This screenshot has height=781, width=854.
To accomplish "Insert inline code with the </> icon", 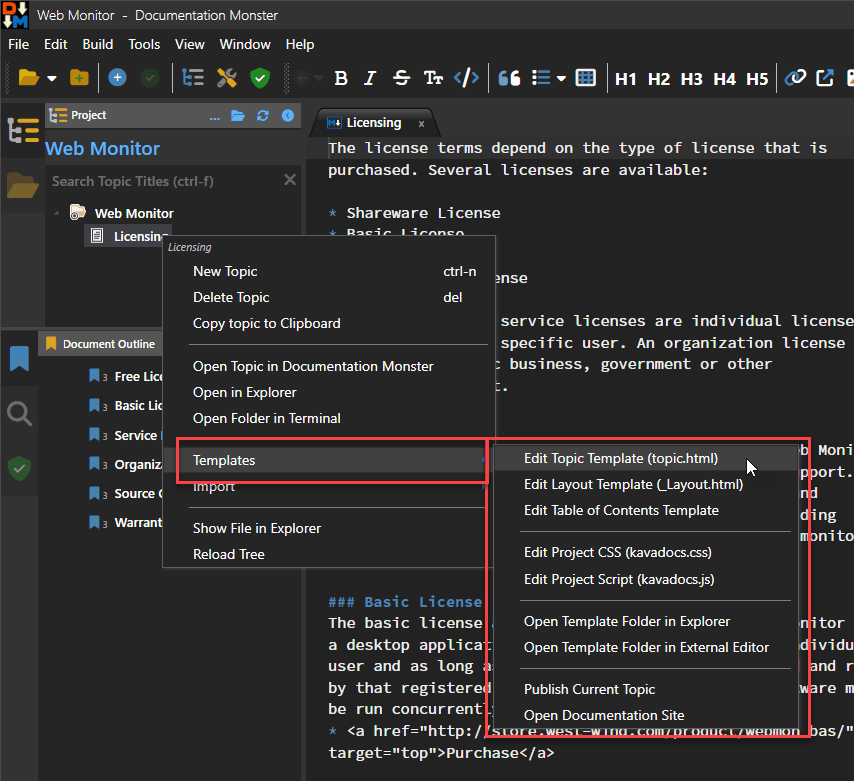I will coord(466,78).
